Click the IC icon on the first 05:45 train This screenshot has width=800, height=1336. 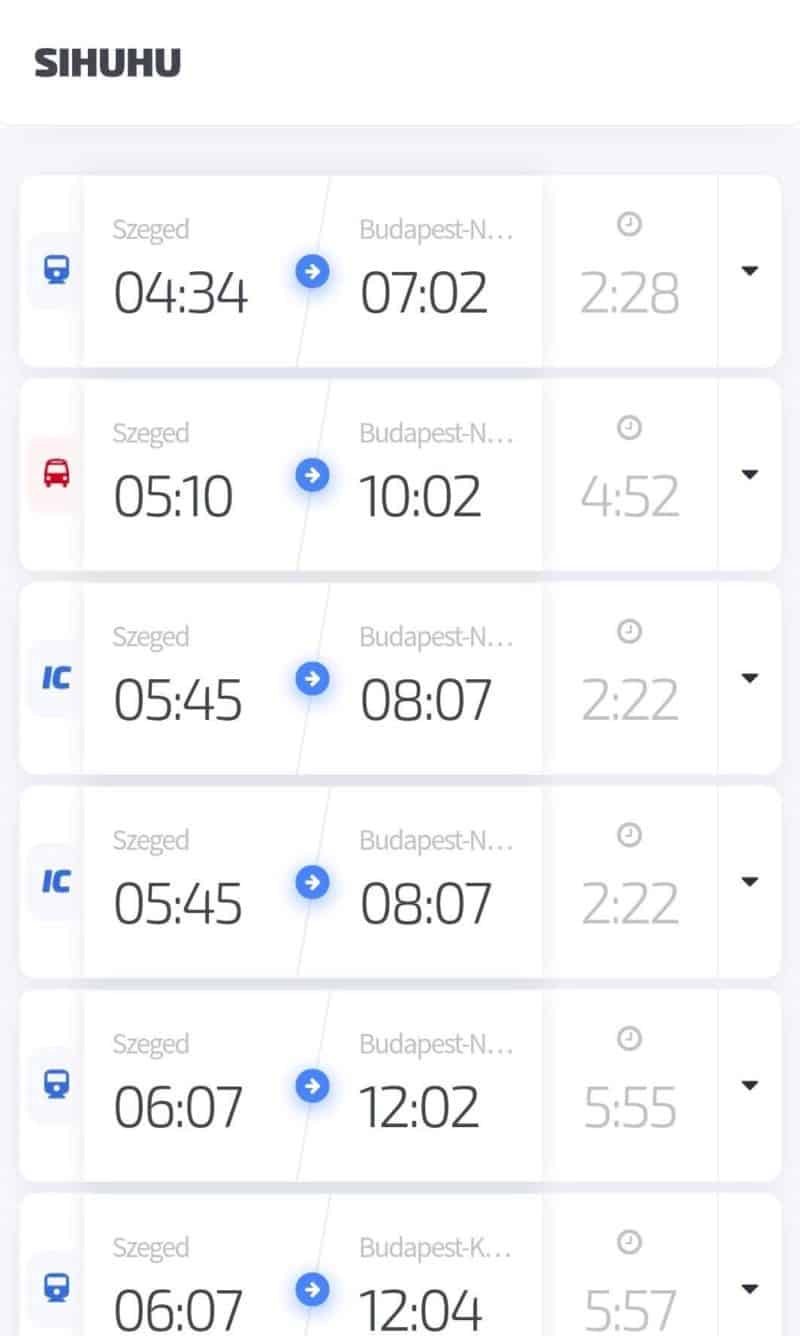point(56,678)
